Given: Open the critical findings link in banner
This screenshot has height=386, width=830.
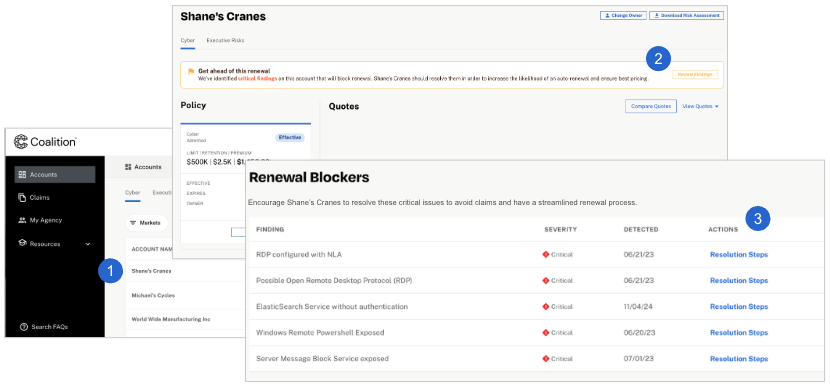Looking at the screenshot, I should [260, 78].
